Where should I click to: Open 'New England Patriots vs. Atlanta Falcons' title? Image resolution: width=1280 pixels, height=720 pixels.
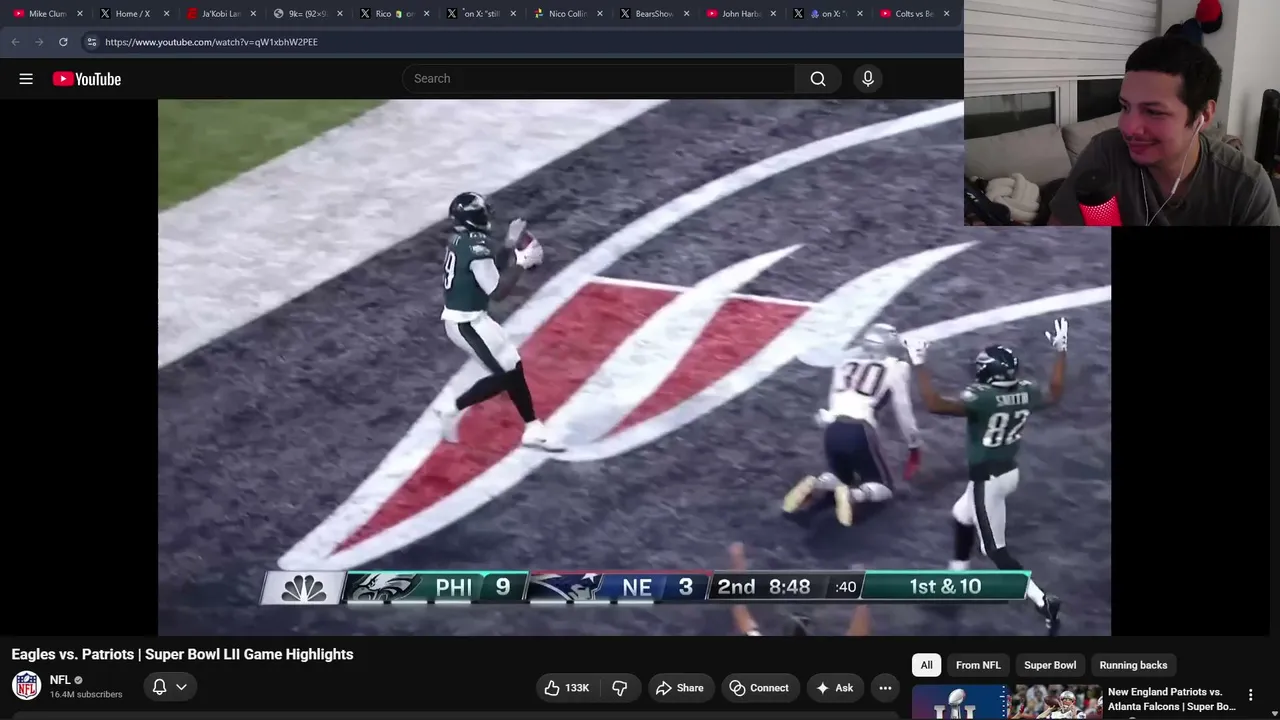pyautogui.click(x=1172, y=699)
